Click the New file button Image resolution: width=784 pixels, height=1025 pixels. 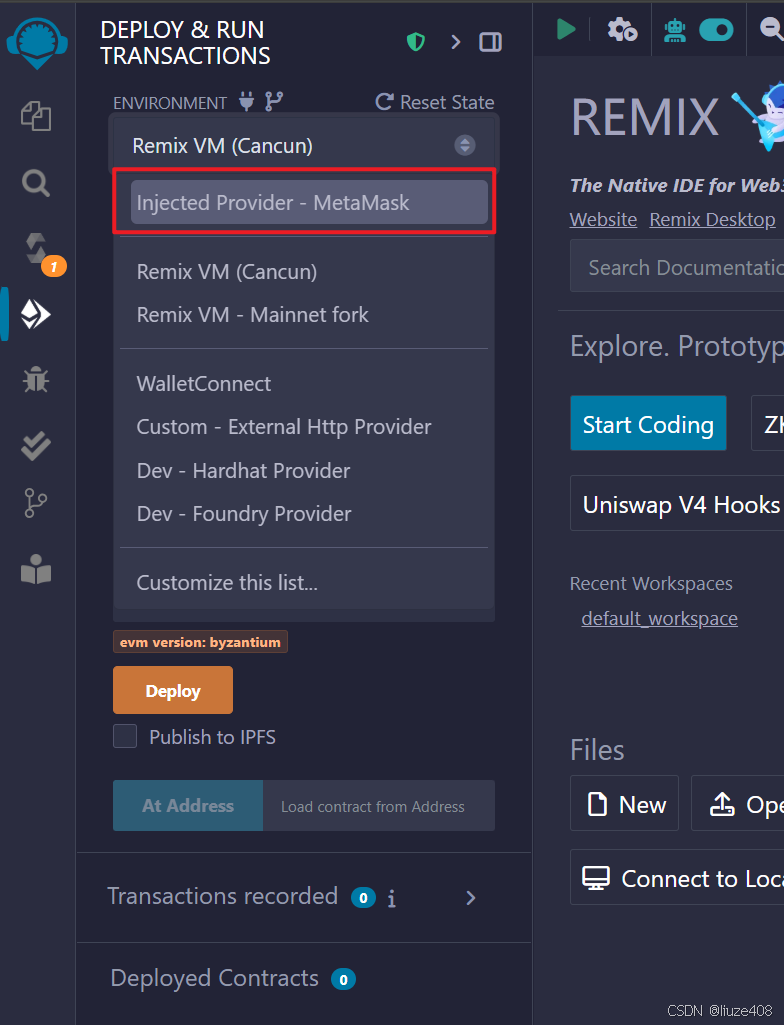coord(624,803)
